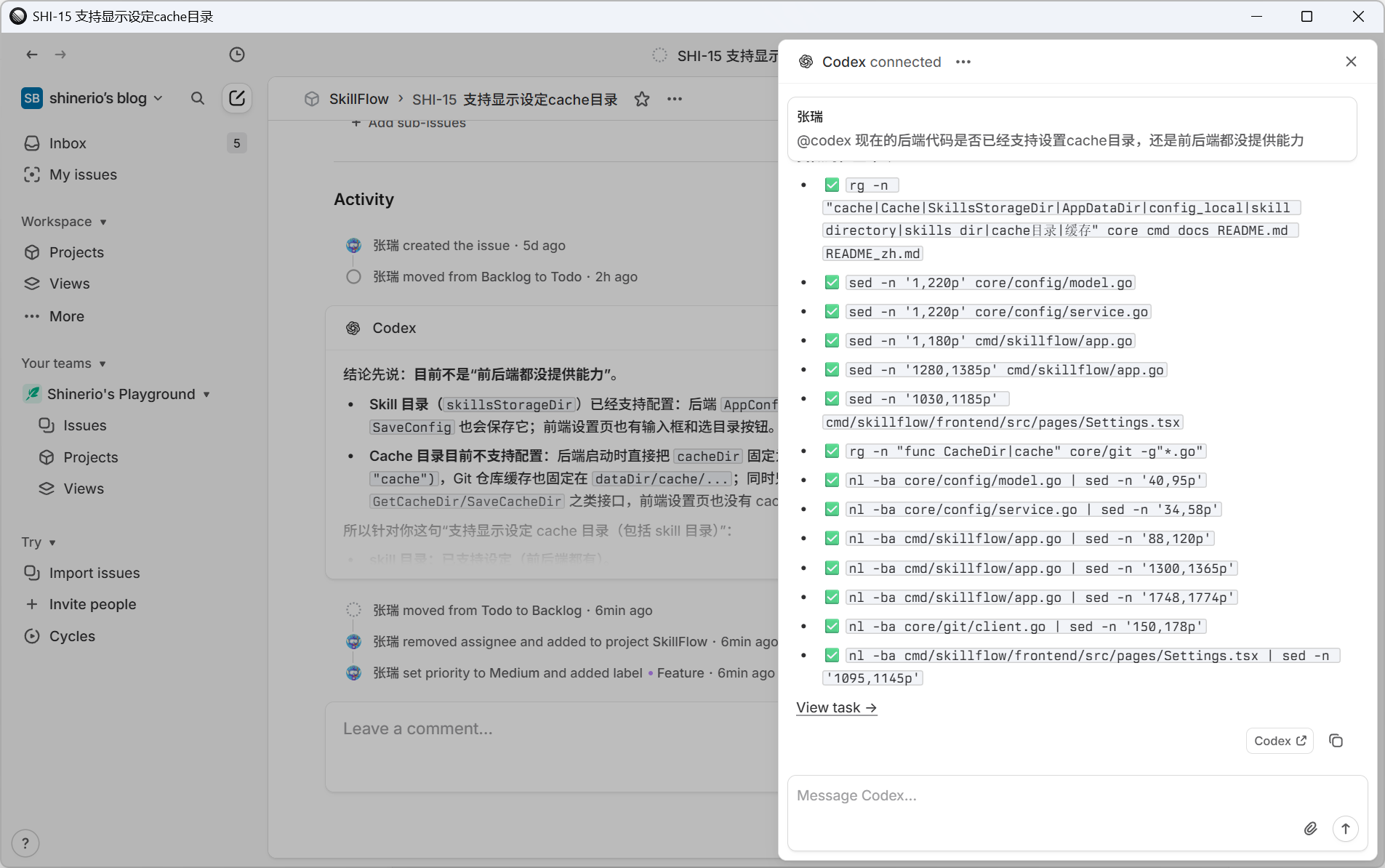This screenshot has height=868, width=1385.
Task: Open the recent history clock icon
Action: [236, 55]
